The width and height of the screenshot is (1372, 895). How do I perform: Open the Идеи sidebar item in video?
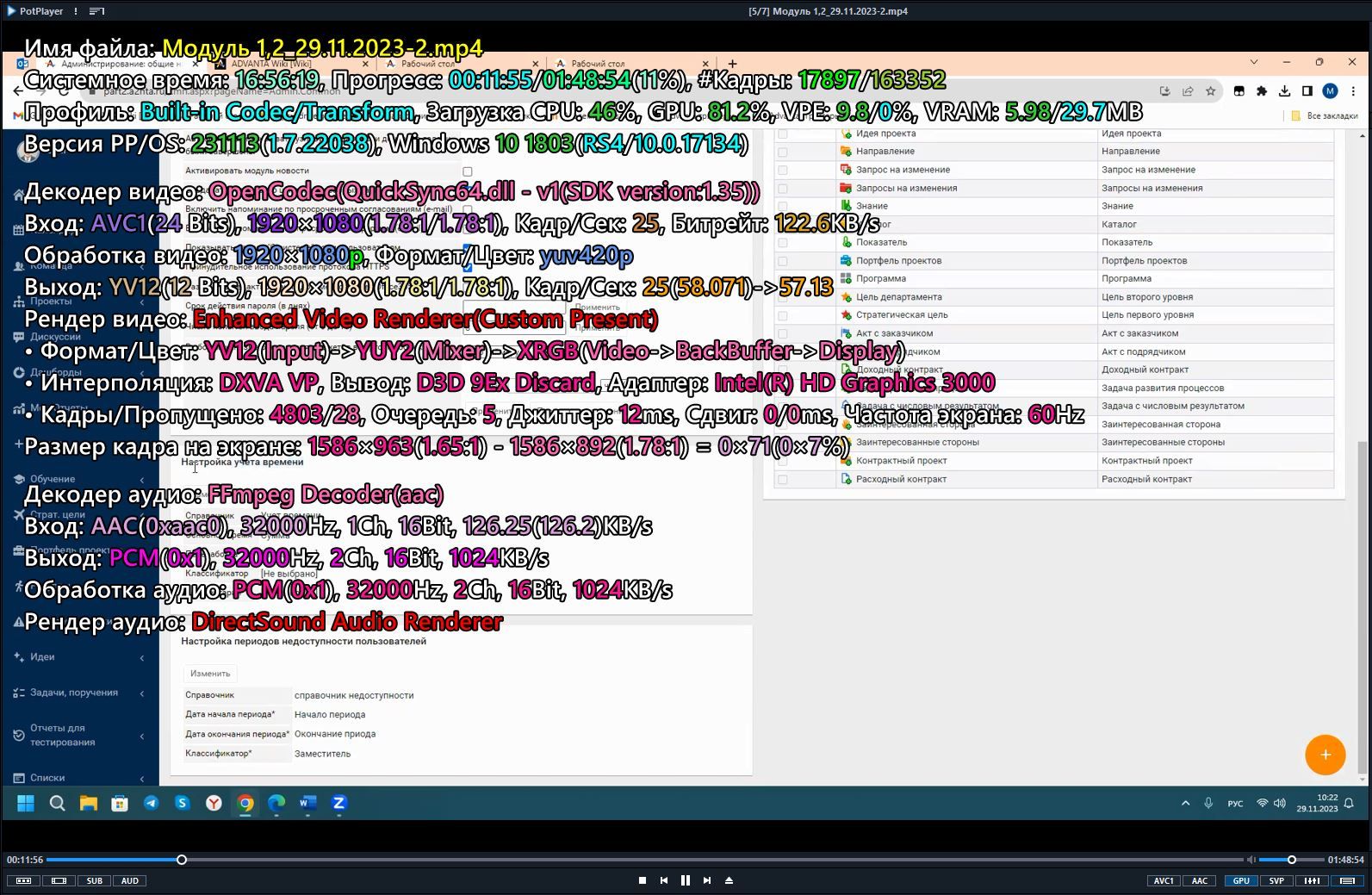click(x=42, y=656)
